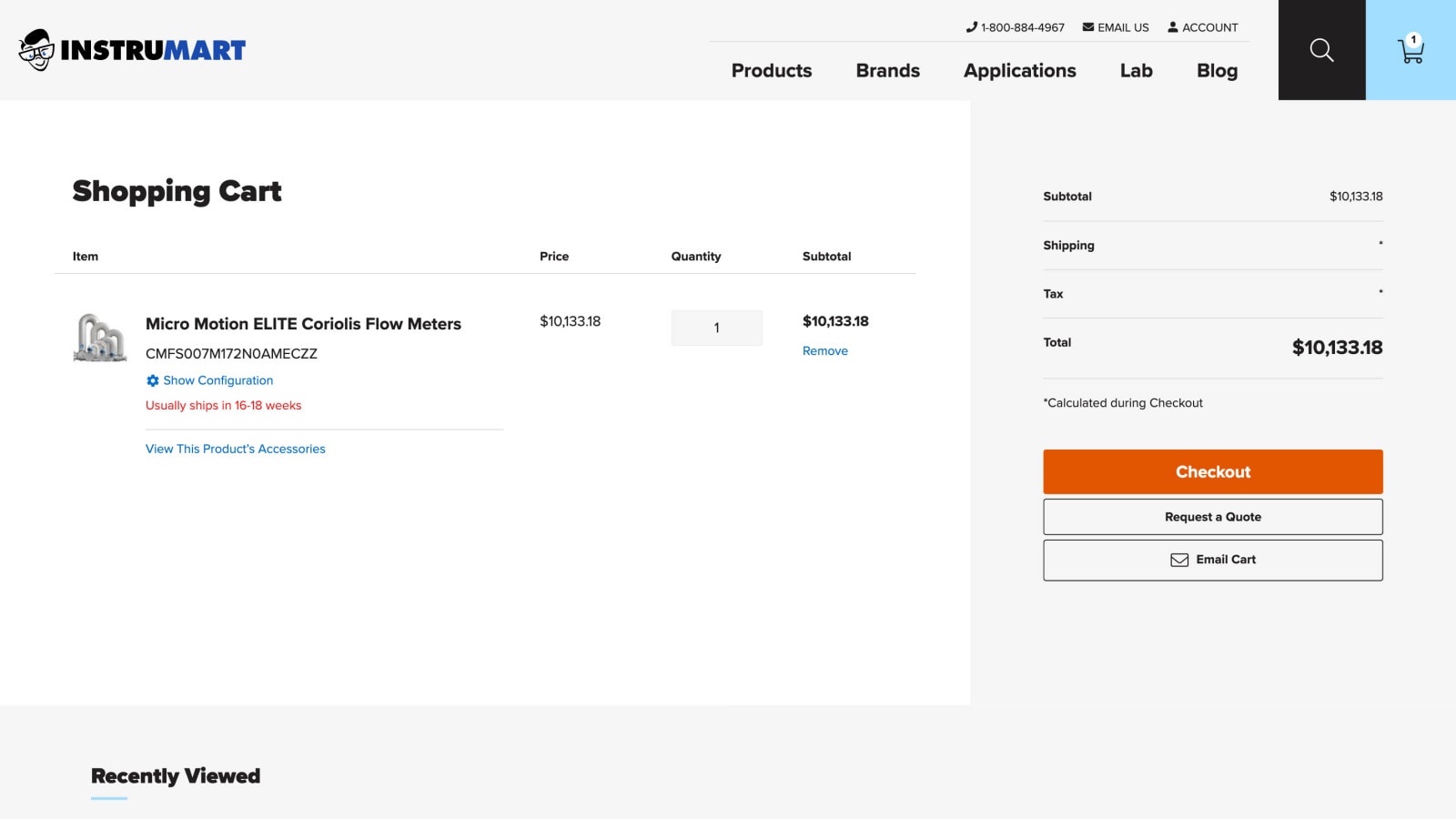Open View This Product's Accessories link

(x=236, y=449)
